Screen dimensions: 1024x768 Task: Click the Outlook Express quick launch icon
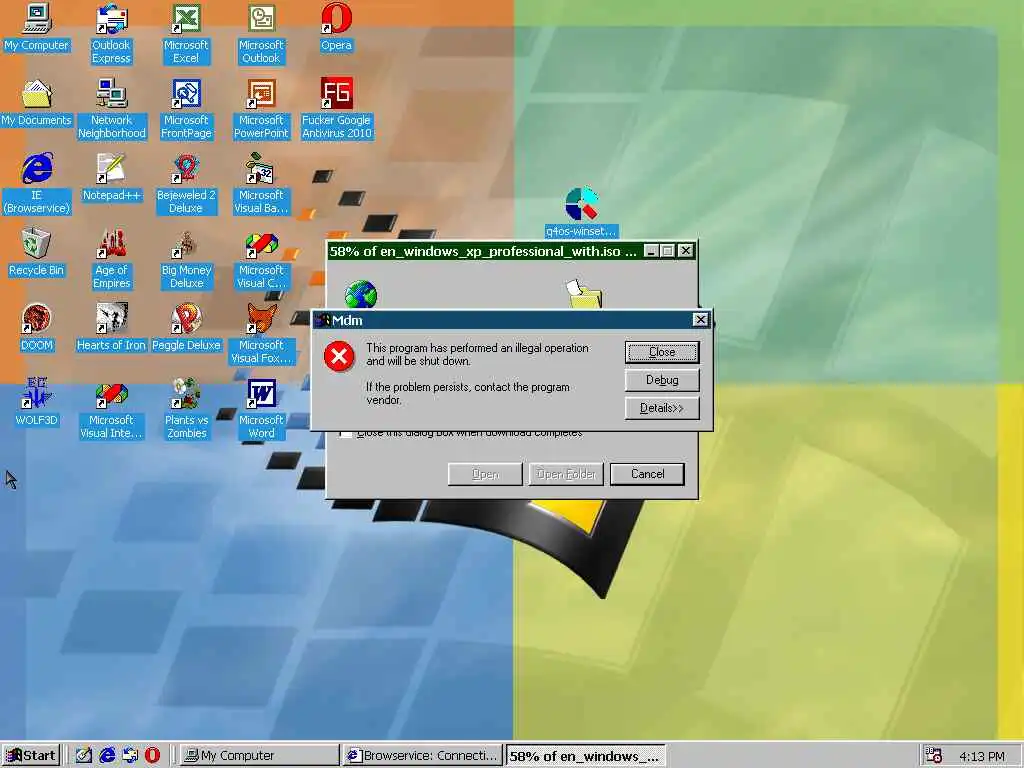[130, 756]
